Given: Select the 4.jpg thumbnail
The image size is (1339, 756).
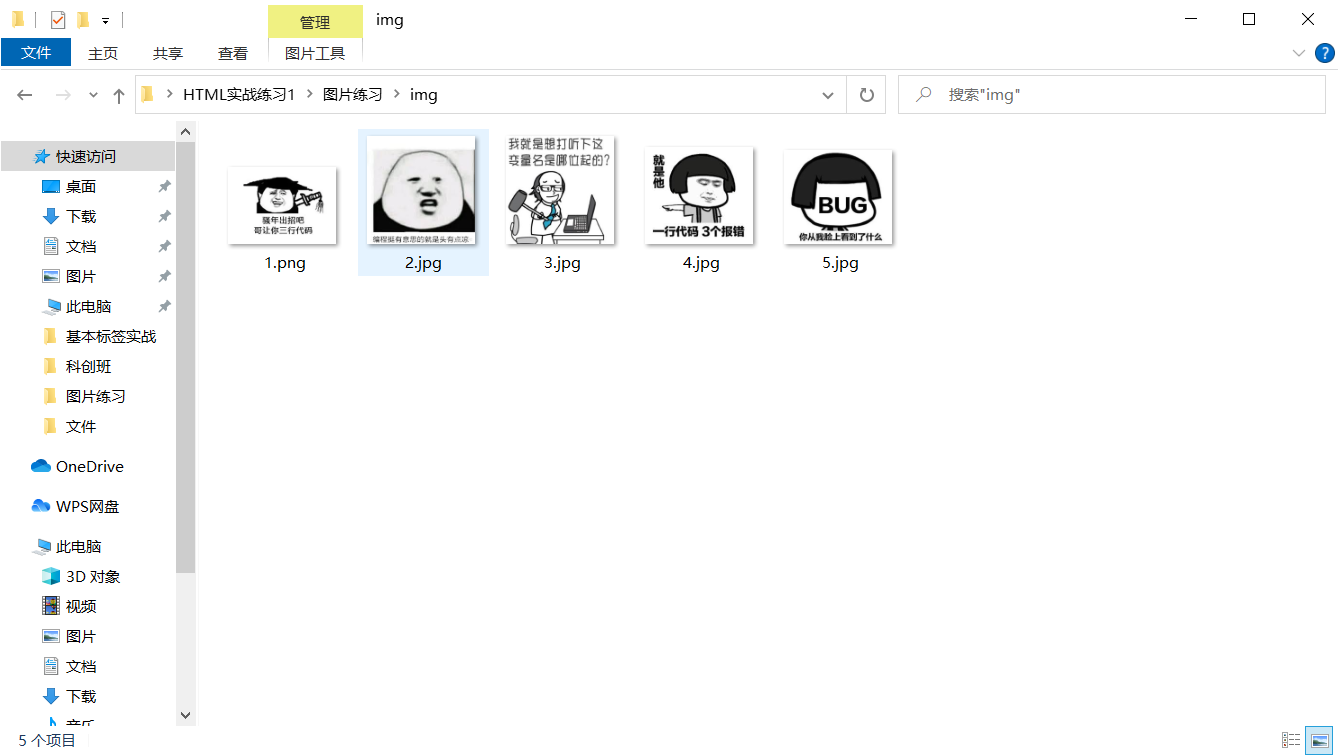Looking at the screenshot, I should pyautogui.click(x=699, y=196).
